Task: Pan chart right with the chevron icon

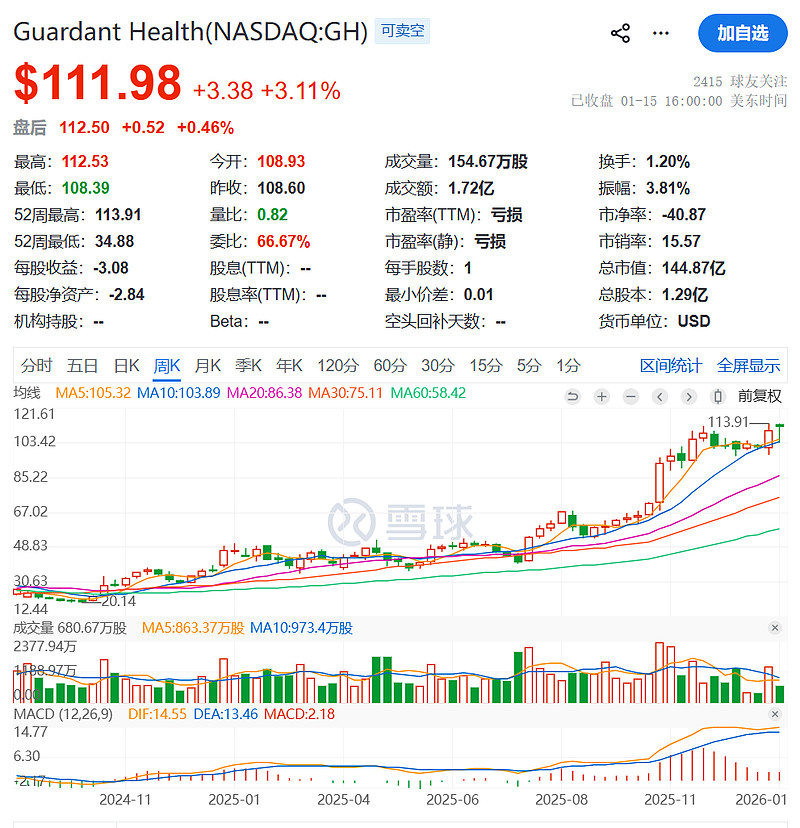Action: pyautogui.click(x=689, y=396)
